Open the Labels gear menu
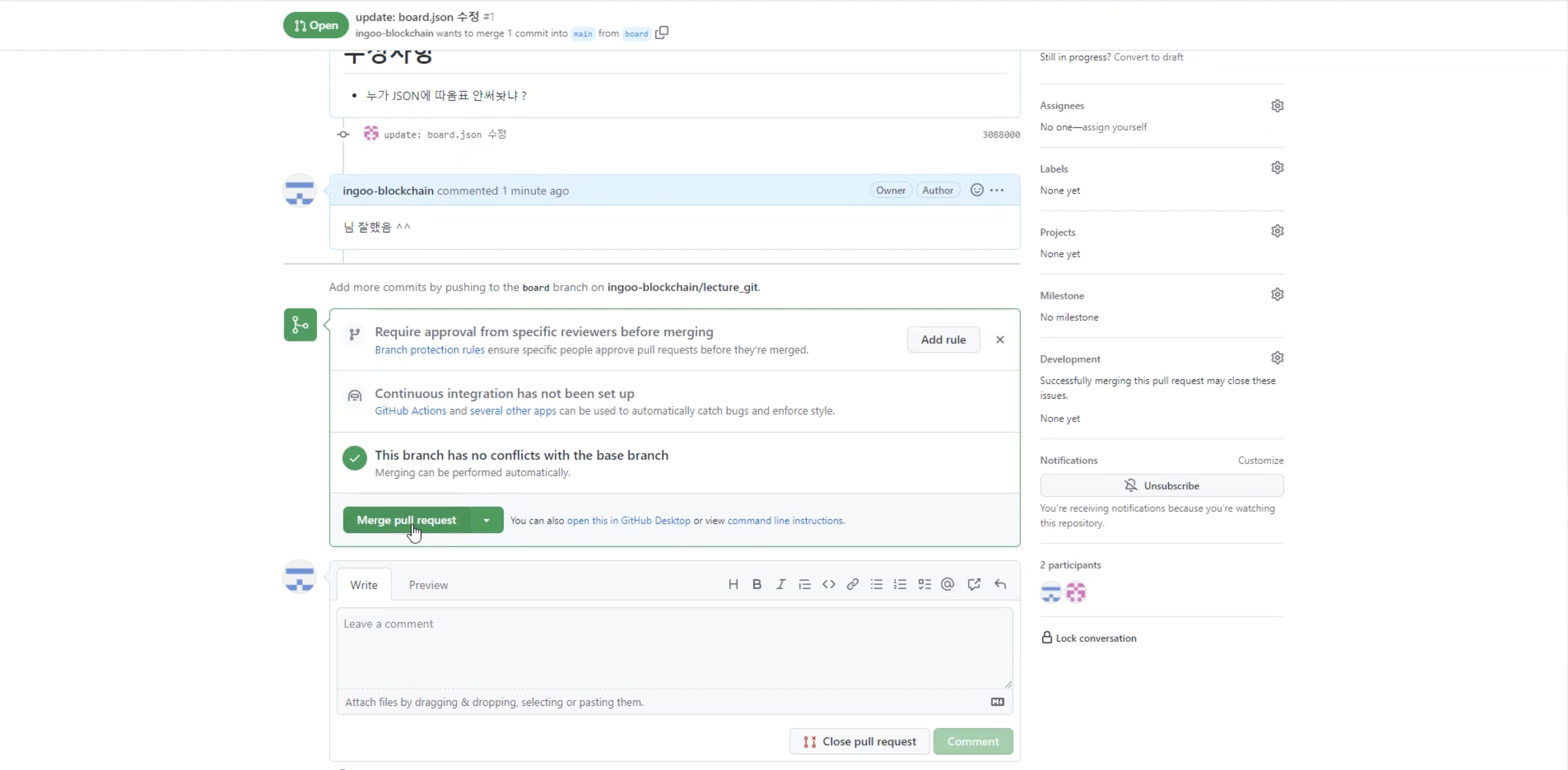Image resolution: width=1568 pixels, height=770 pixels. tap(1277, 168)
